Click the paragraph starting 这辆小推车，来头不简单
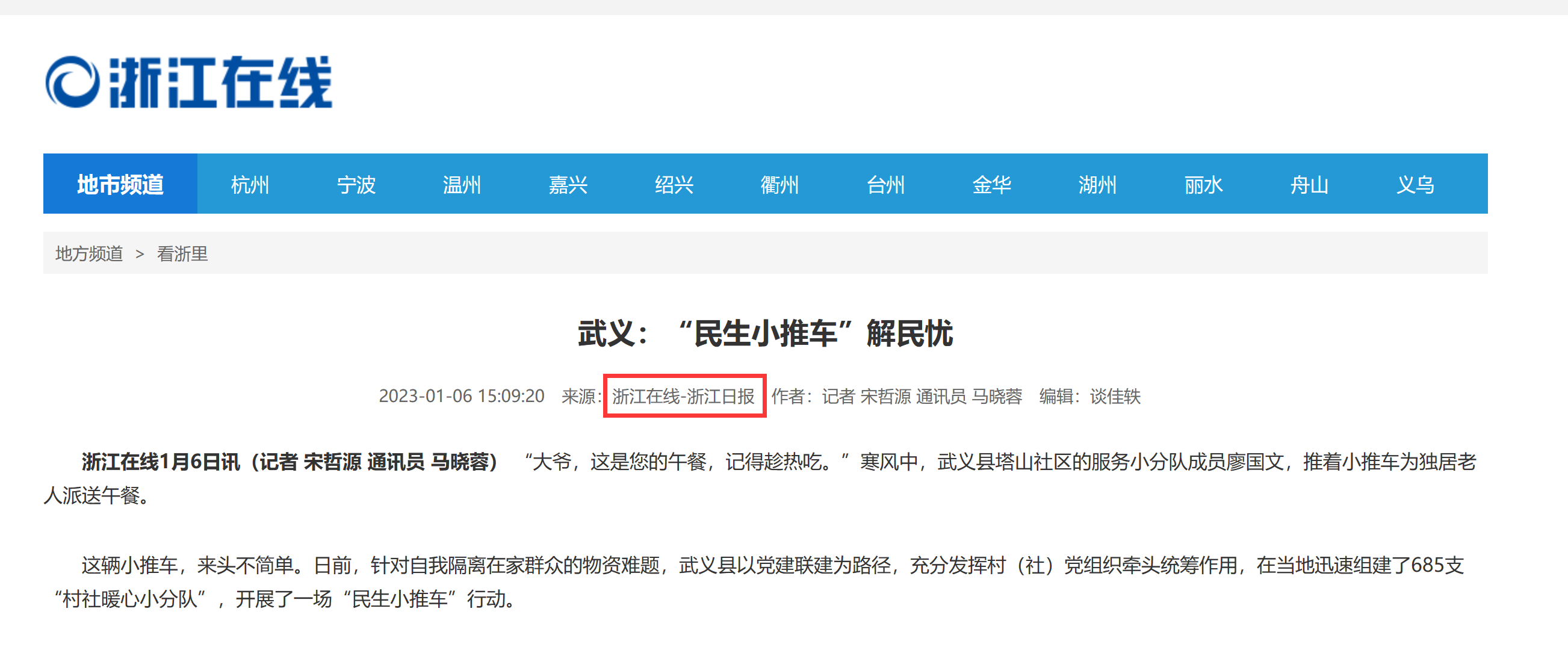Viewport: 1568px width, 647px height. [x=755, y=583]
